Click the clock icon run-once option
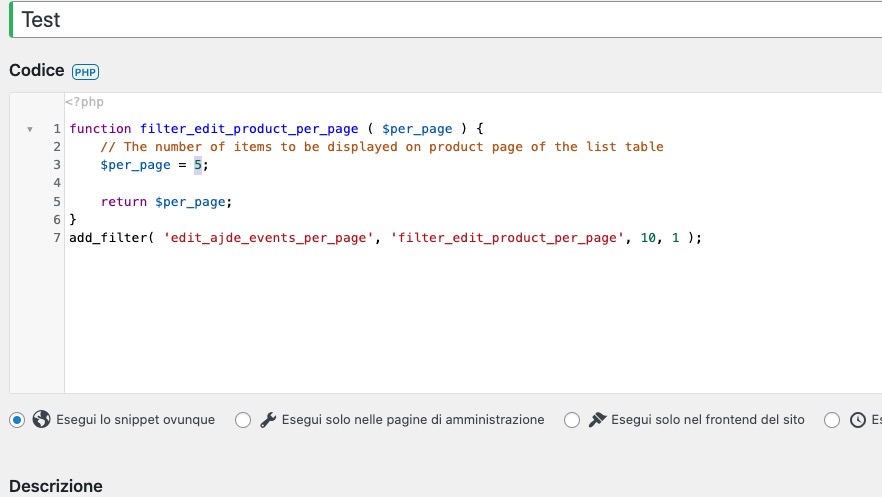 pyautogui.click(x=858, y=420)
